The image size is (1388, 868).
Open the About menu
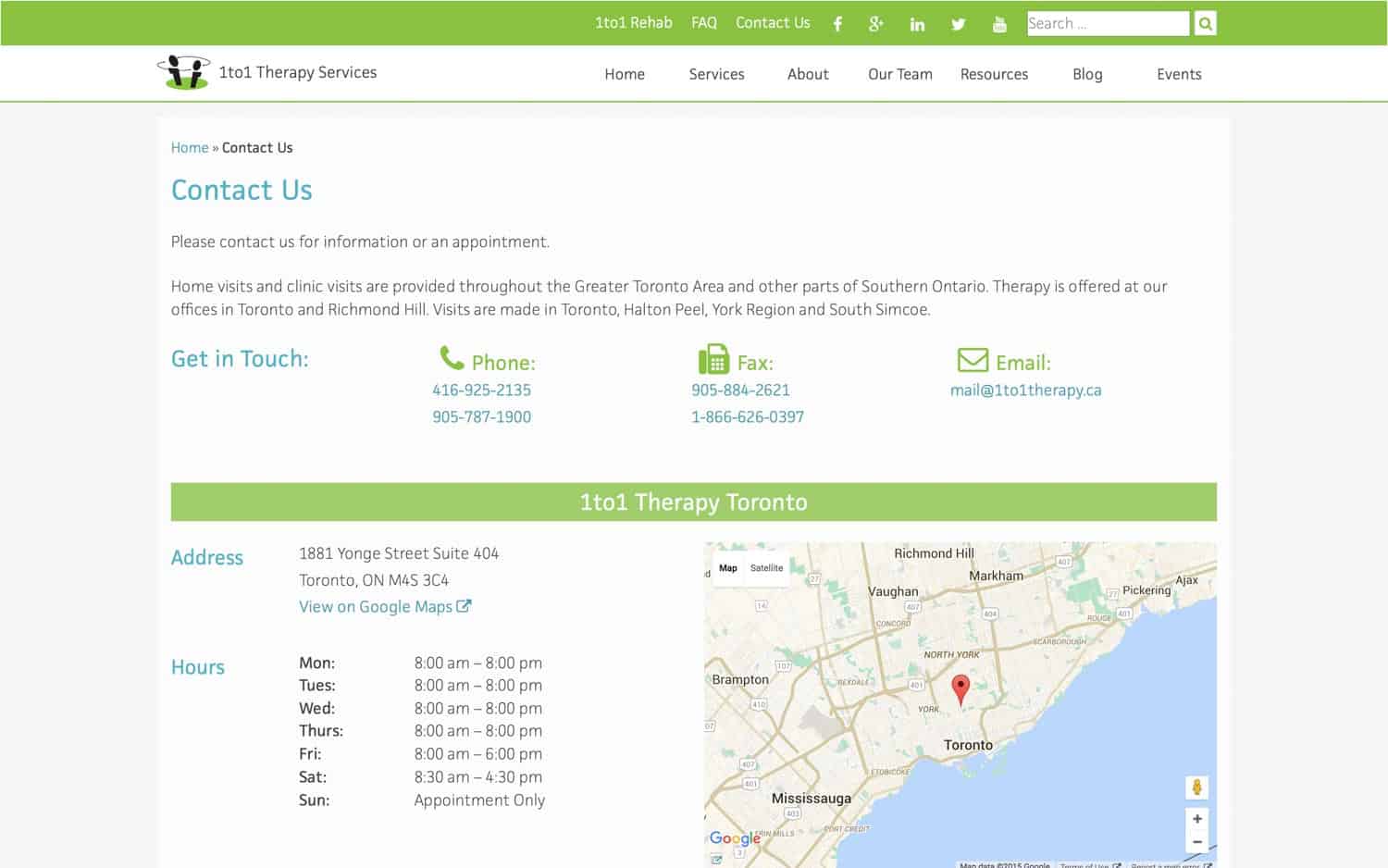pos(808,74)
